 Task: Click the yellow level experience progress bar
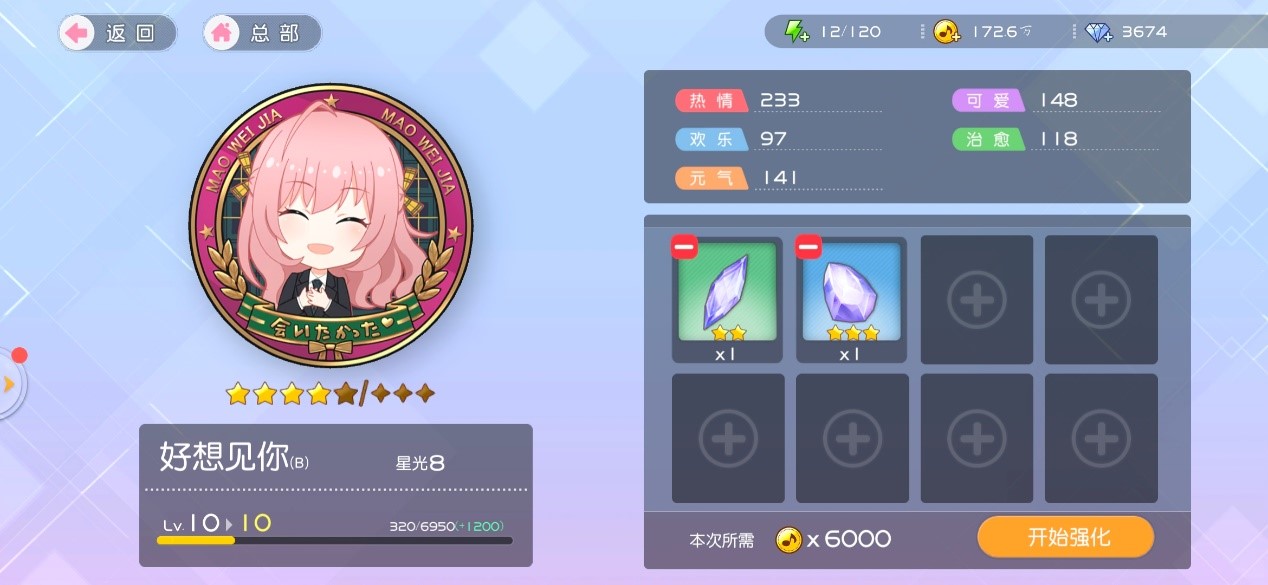coord(335,540)
